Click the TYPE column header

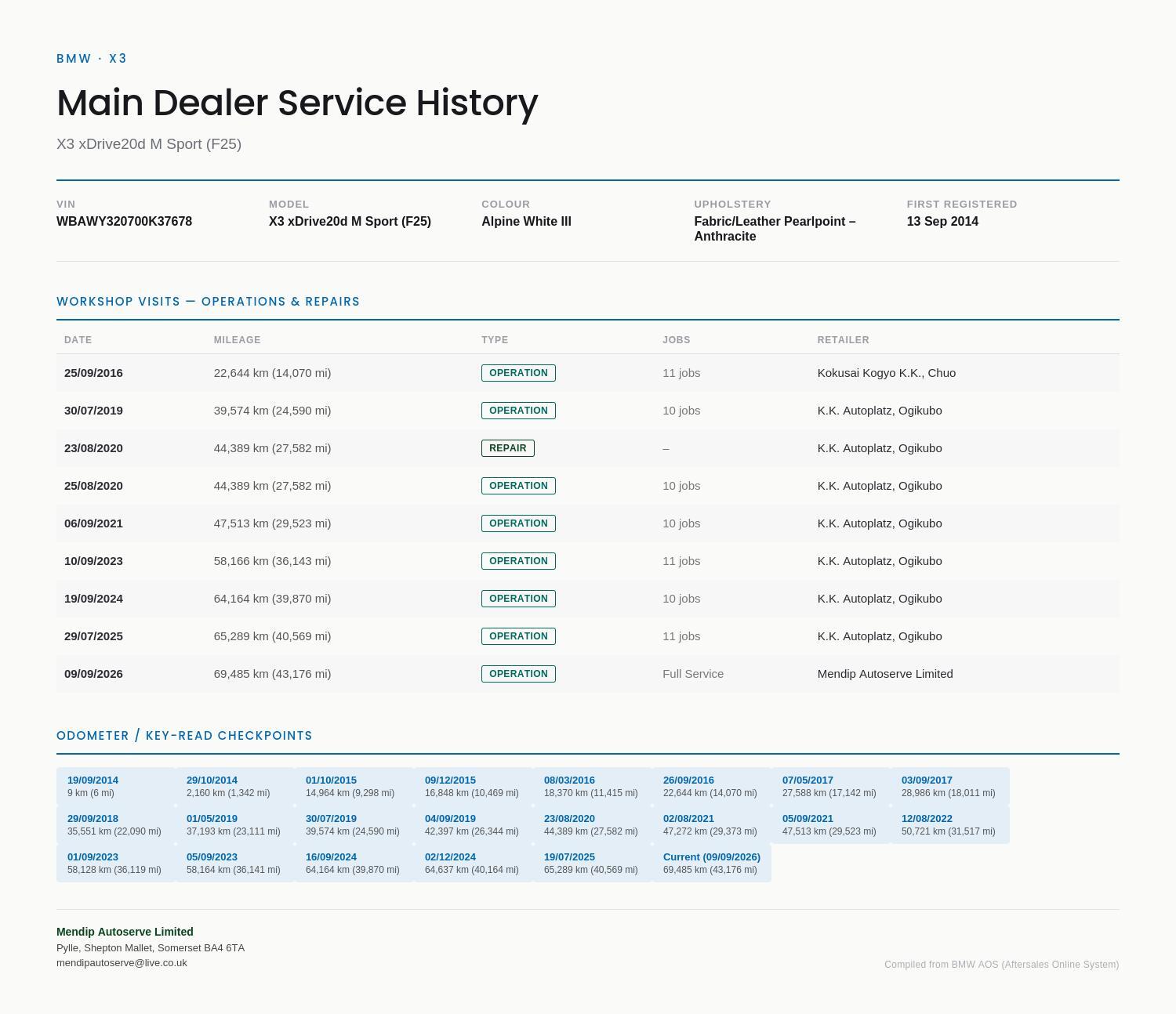click(x=495, y=340)
